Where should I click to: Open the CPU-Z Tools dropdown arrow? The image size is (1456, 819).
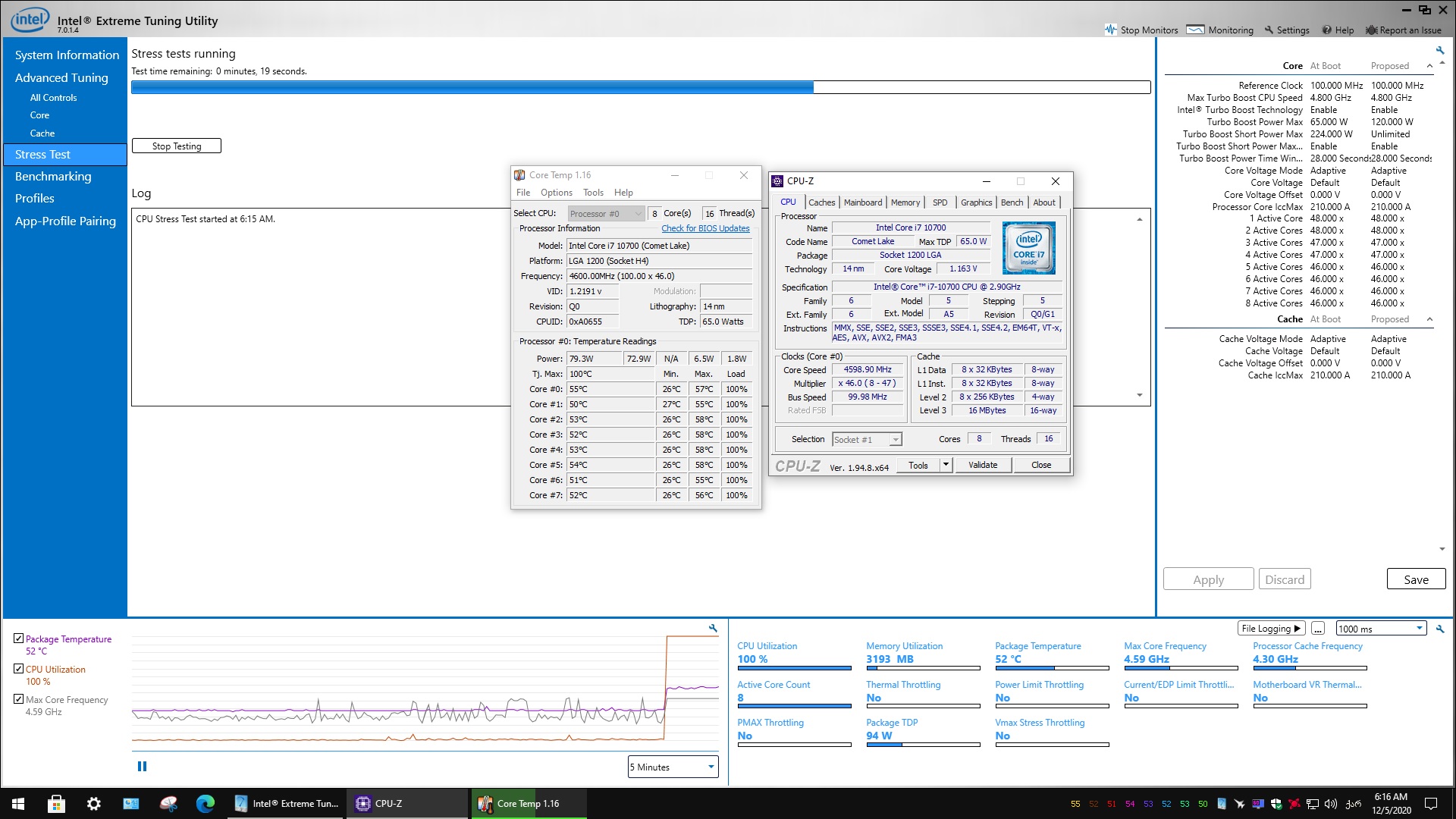tap(946, 465)
